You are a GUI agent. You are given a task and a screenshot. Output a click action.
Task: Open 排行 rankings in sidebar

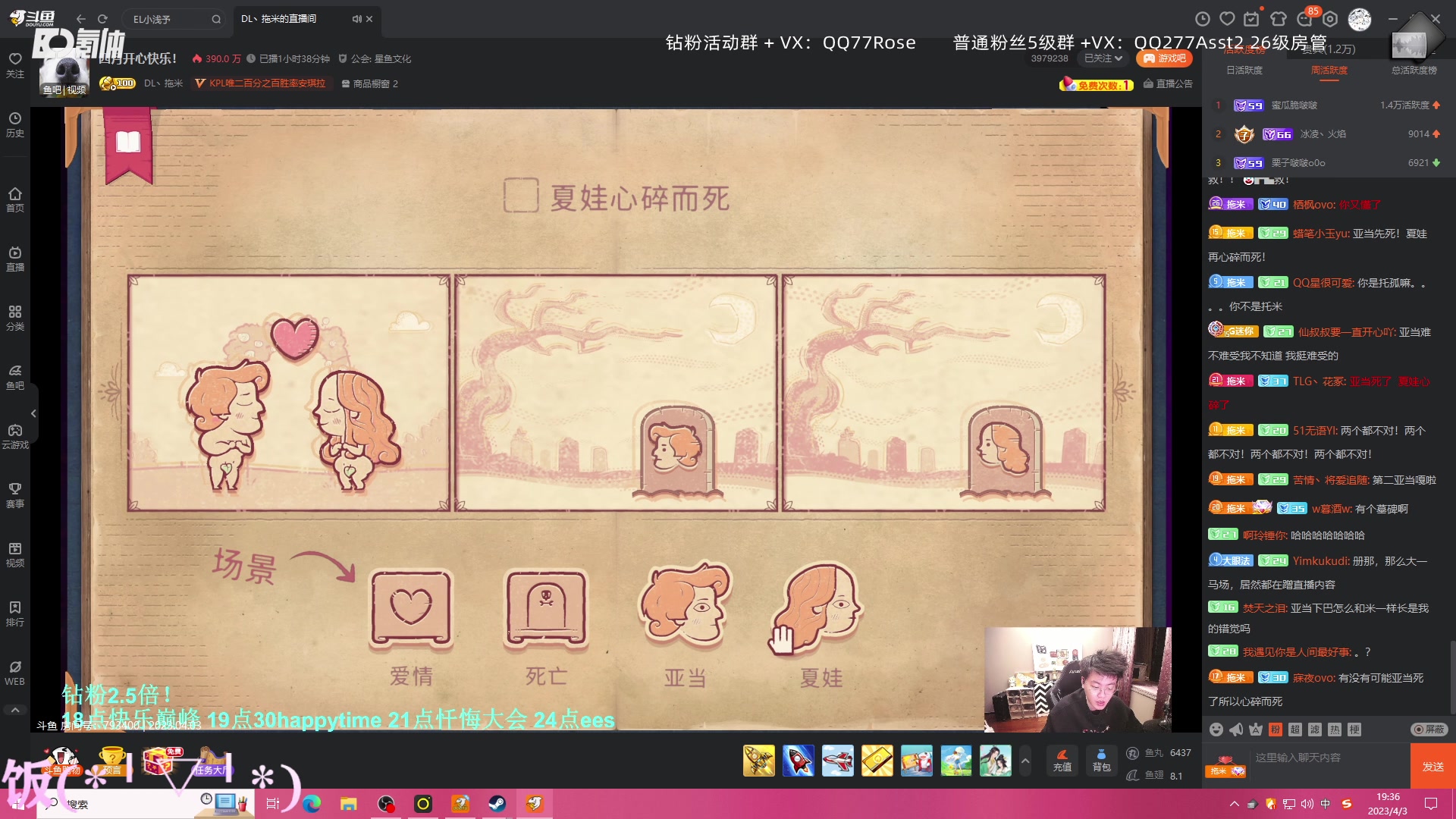[x=15, y=613]
